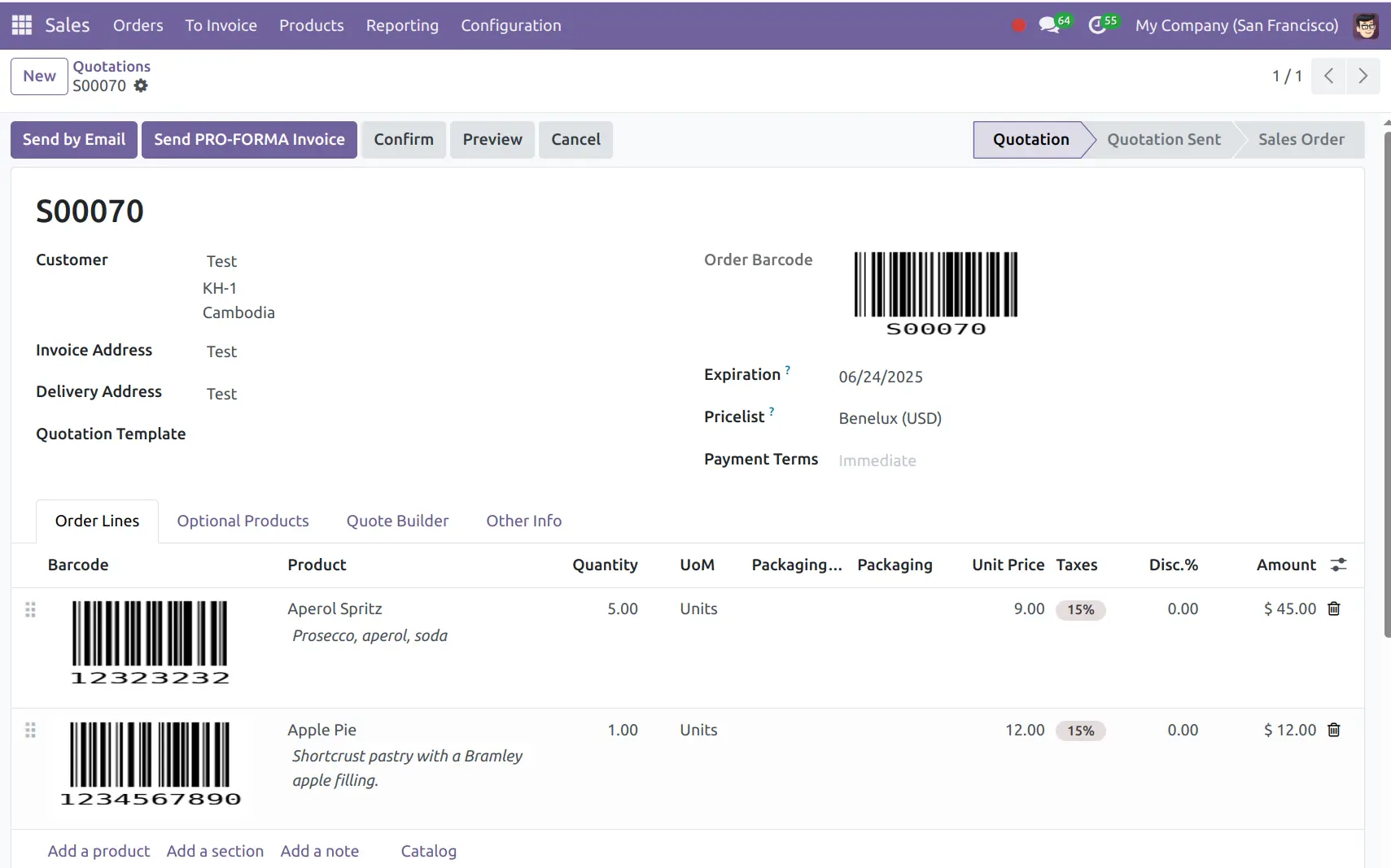
Task: Click the Aperol Spritz barcode 12323232
Action: 150,643
